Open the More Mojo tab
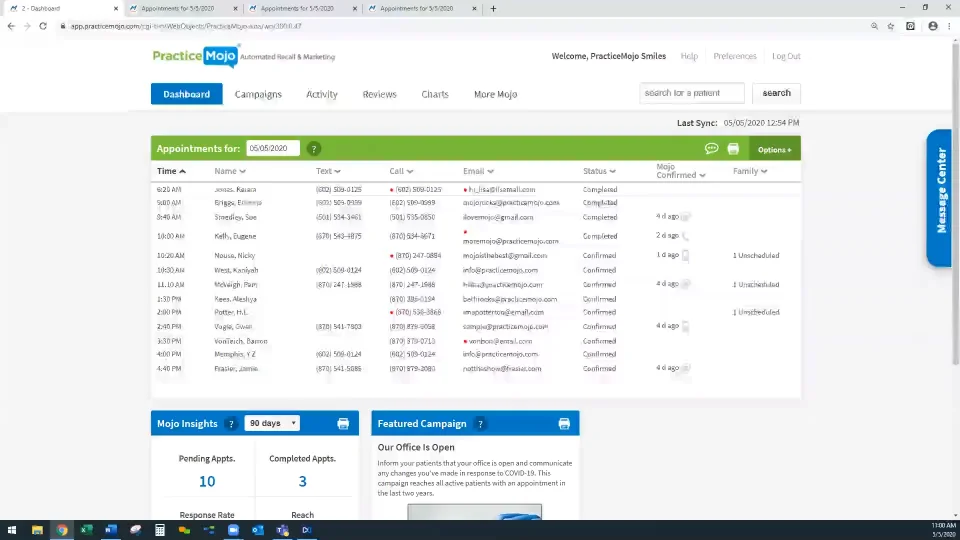The image size is (960, 540). pyautogui.click(x=495, y=94)
